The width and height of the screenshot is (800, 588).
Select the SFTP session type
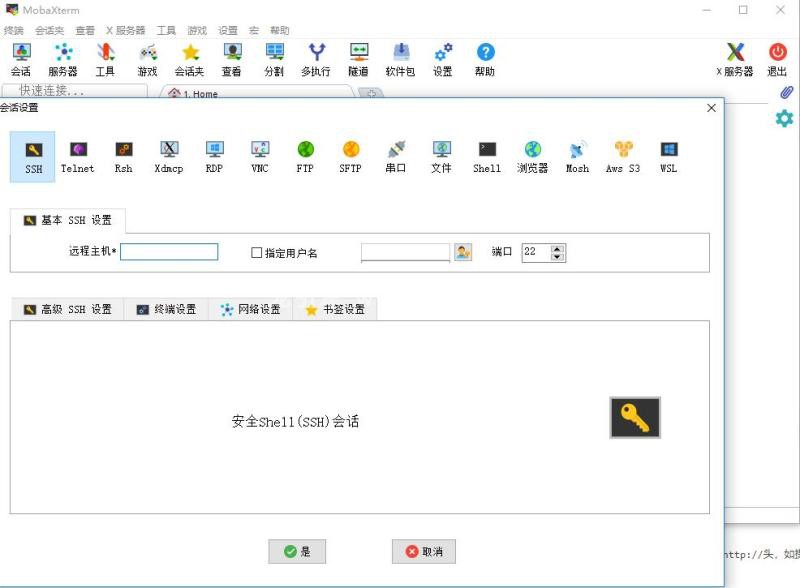pos(351,157)
